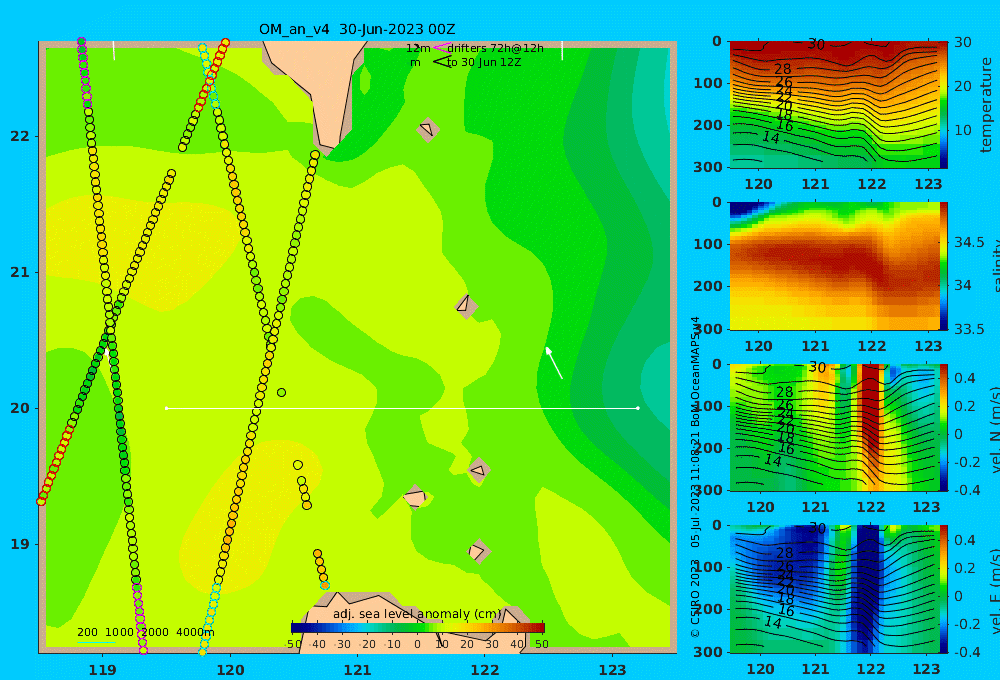Click the '34.5' salinity colorbar tick
Screen dimensions: 1000x680
point(969,242)
